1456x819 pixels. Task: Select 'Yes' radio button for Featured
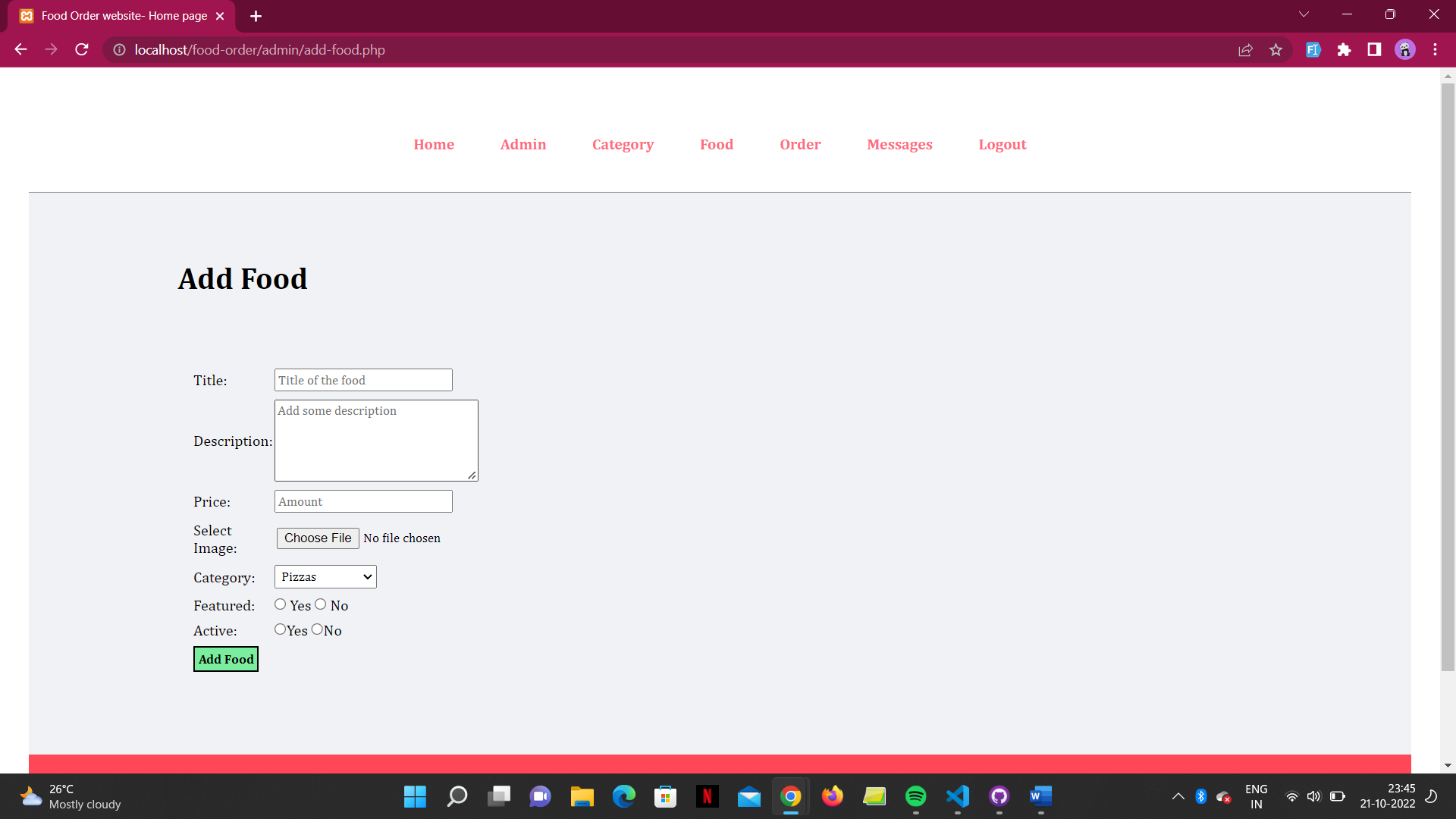[280, 604]
